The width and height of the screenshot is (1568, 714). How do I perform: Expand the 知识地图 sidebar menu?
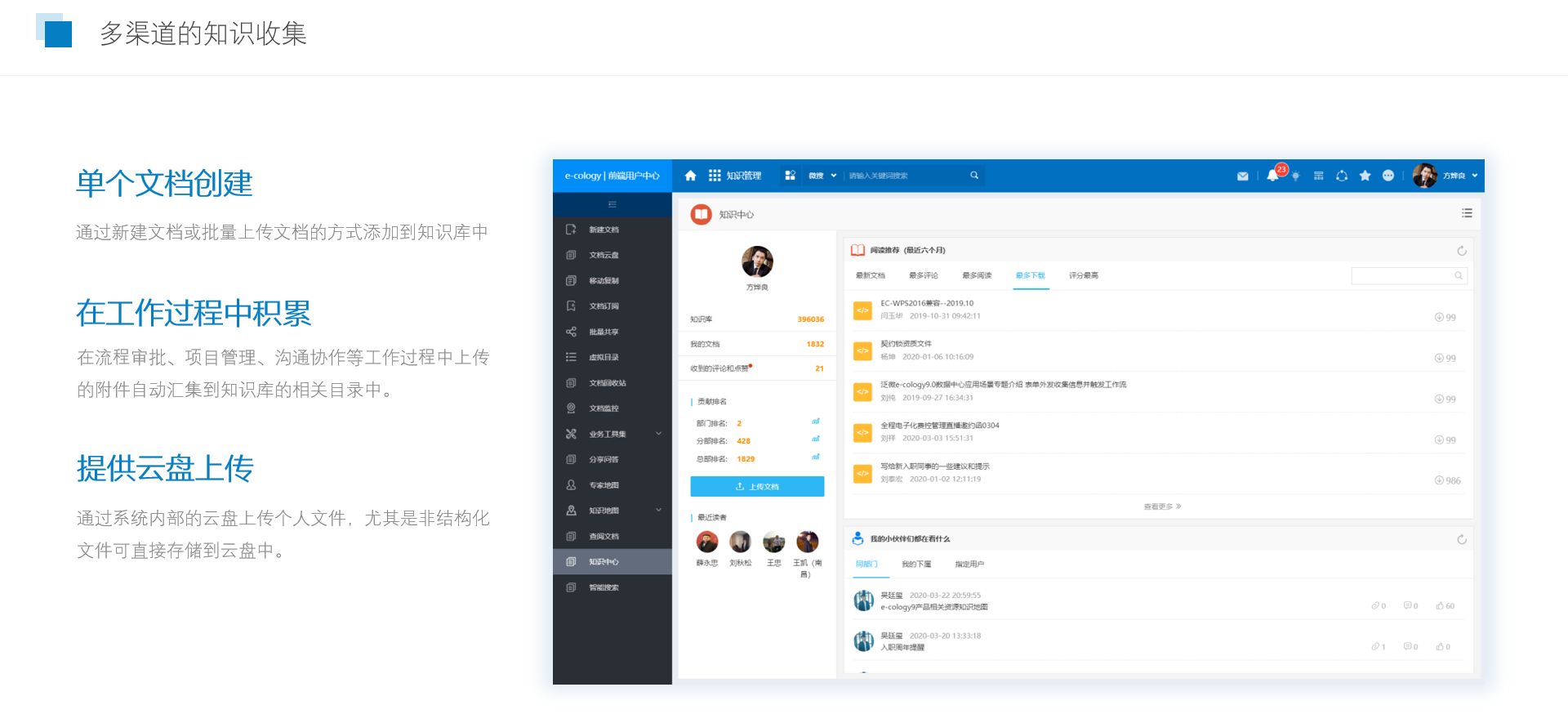pyautogui.click(x=658, y=511)
